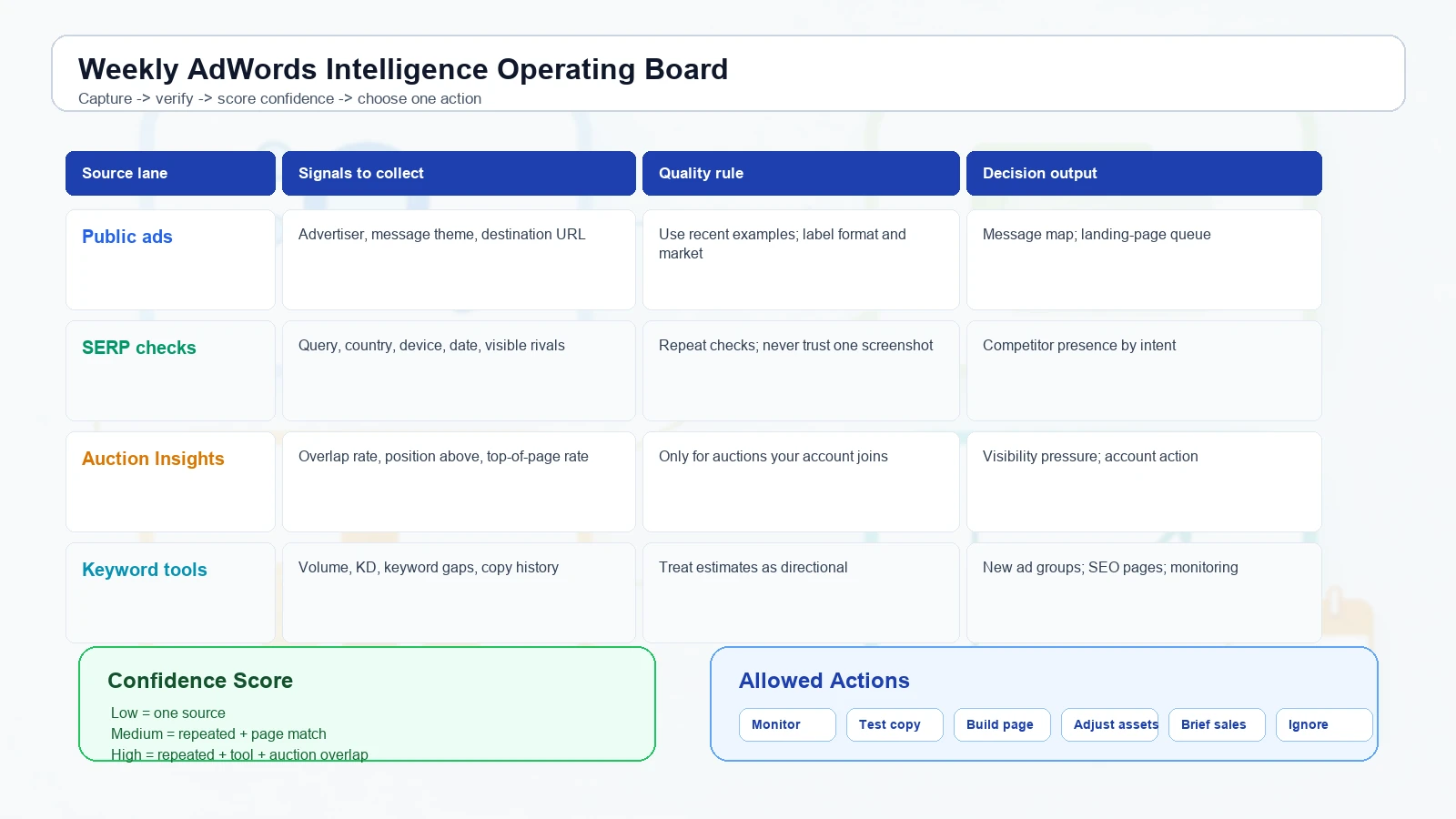This screenshot has width=1456, height=819.
Task: Click 'Advertiser, message theme, destination URL' cell
Action: point(459,259)
